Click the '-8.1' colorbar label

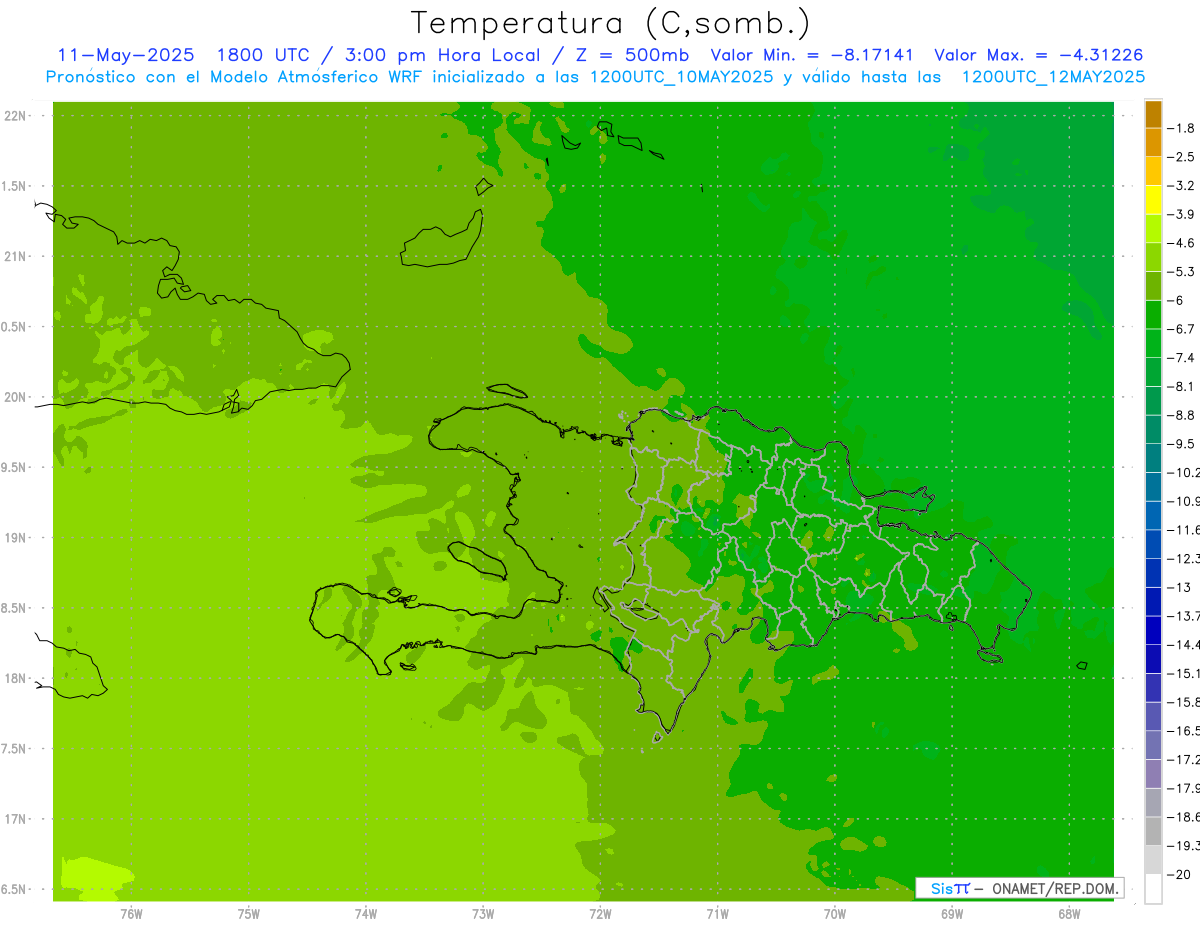click(1182, 386)
